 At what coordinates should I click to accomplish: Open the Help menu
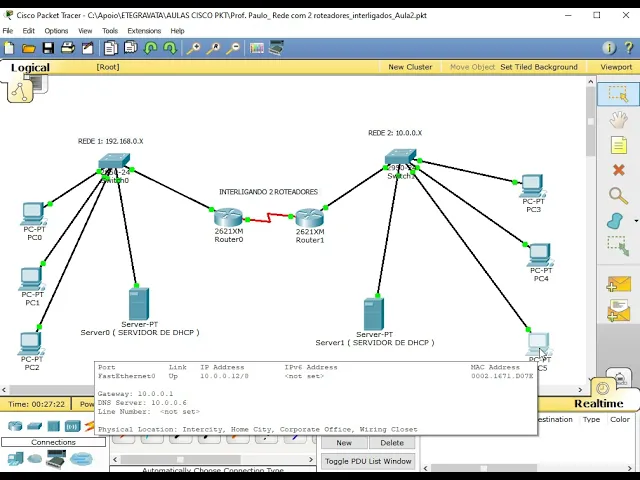point(177,31)
